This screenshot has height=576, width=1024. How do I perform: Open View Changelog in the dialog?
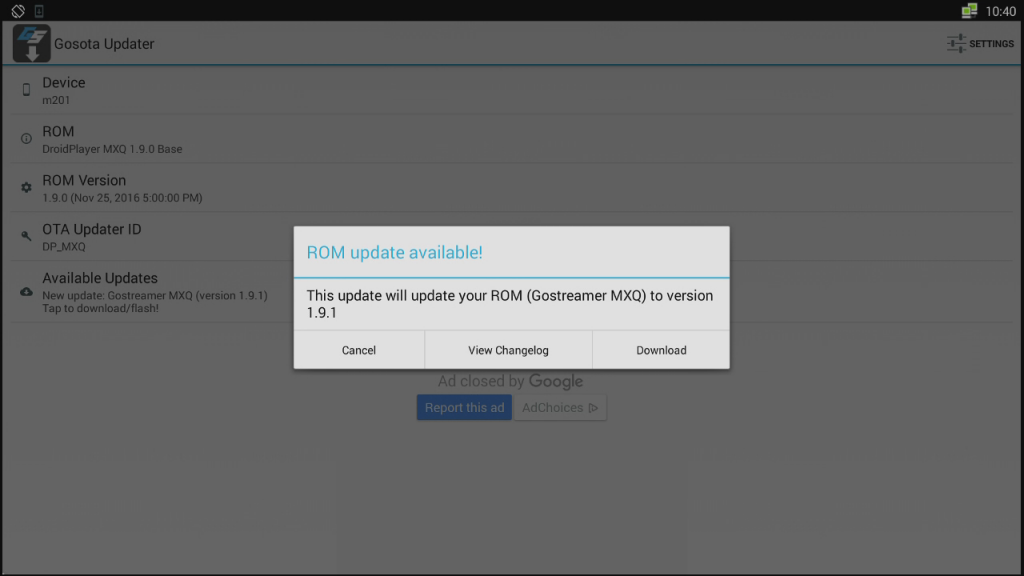pos(508,350)
